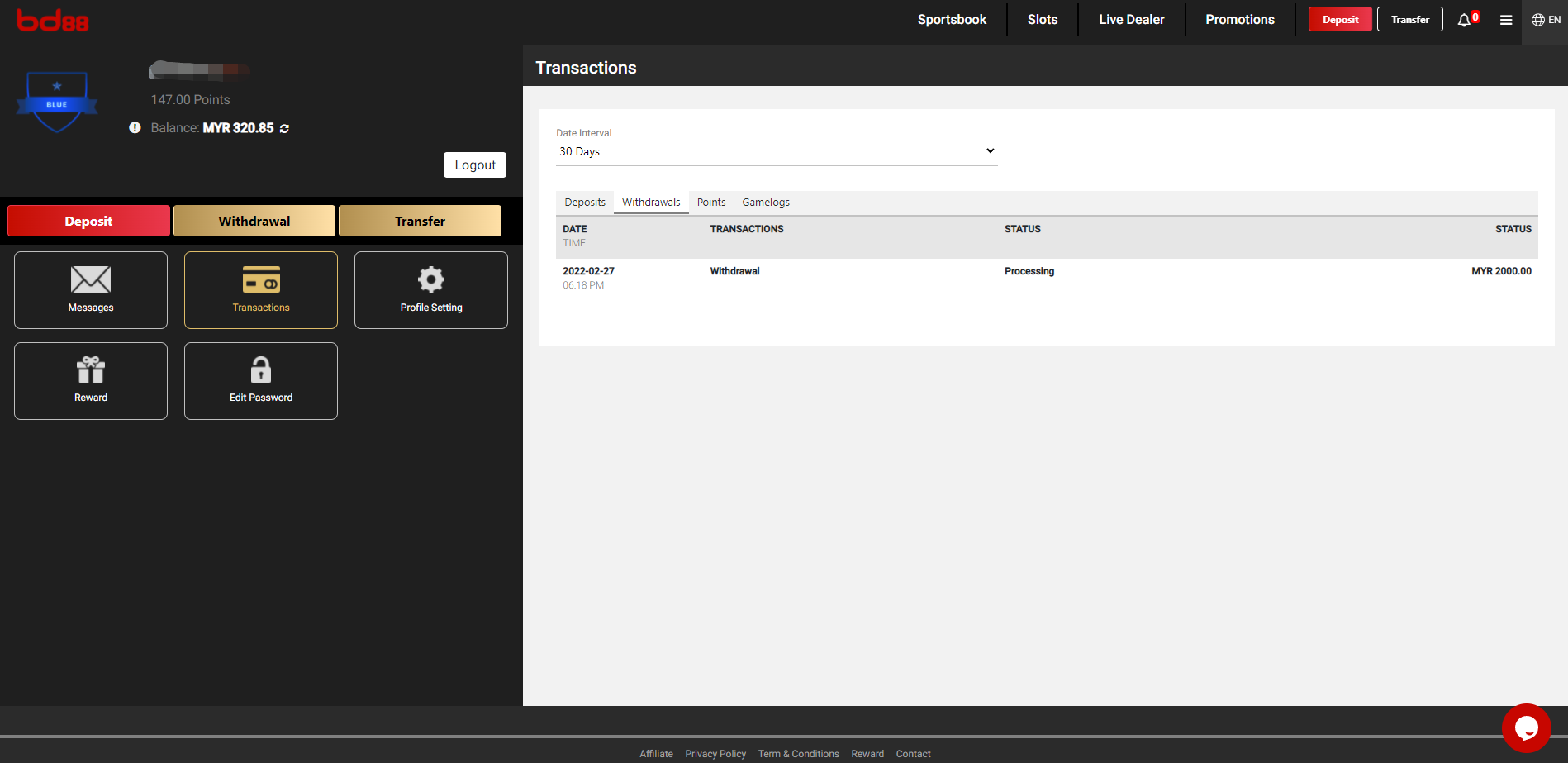This screenshot has height=763, width=1568.
Task: Switch to the Deposits tab
Action: [585, 203]
